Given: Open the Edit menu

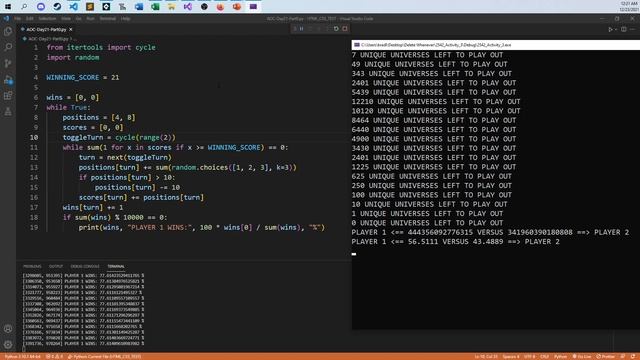Looking at the screenshot, I should tap(30, 18).
